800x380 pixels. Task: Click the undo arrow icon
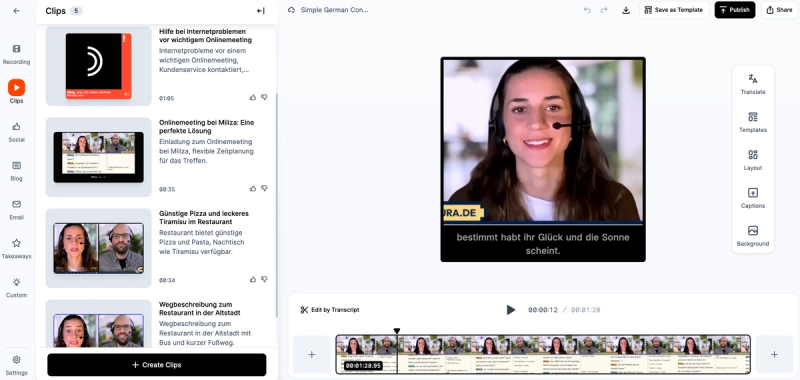click(x=587, y=10)
